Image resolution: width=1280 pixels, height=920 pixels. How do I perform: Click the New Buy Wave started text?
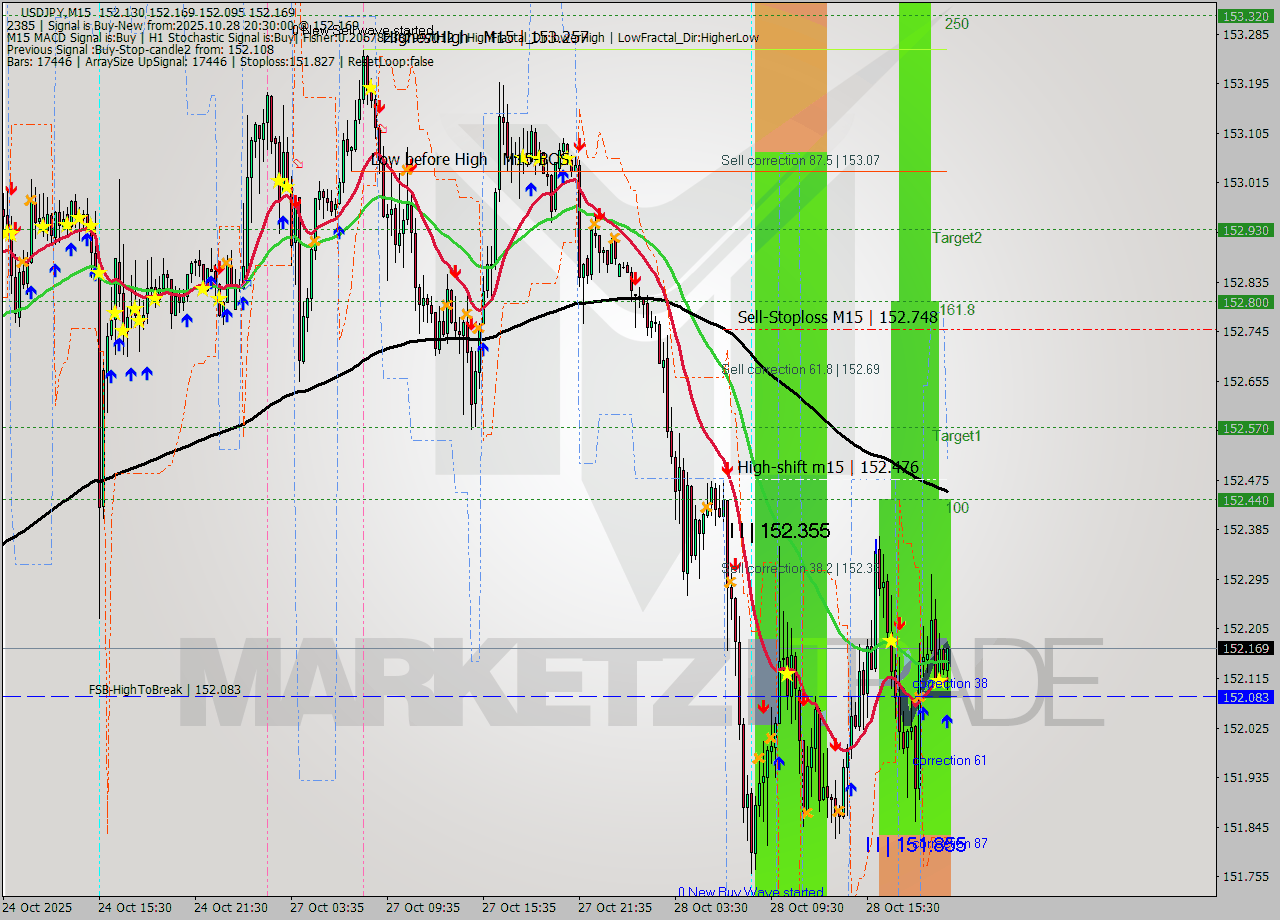point(750,891)
